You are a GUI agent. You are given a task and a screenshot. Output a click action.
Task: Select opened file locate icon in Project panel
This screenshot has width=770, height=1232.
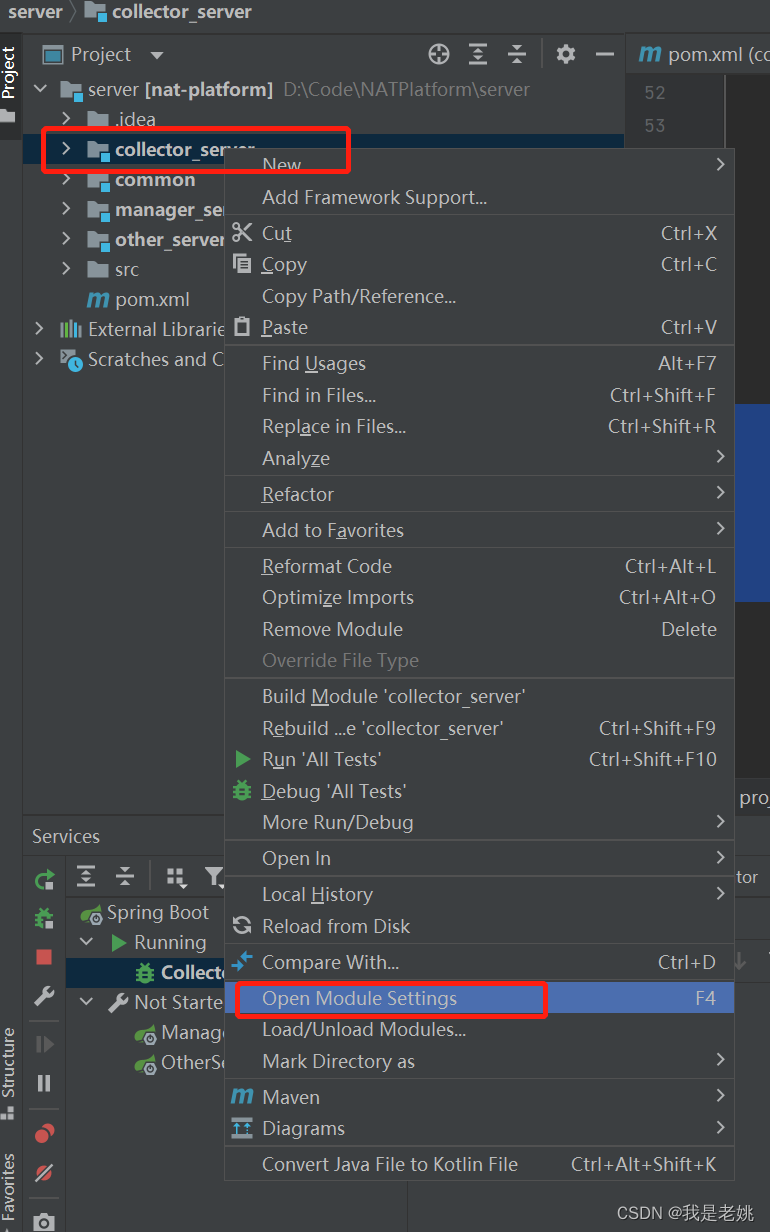(x=439, y=54)
